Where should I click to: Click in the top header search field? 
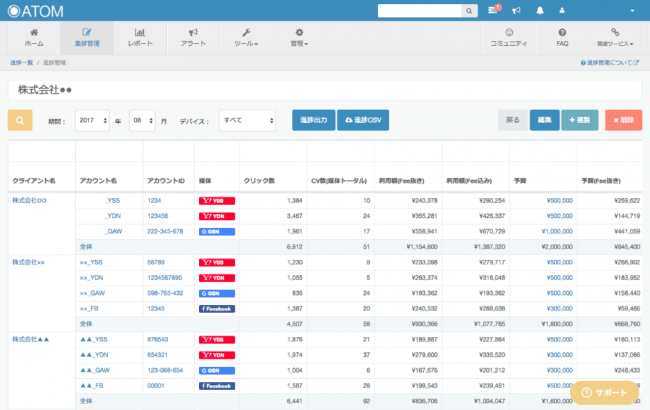(x=418, y=11)
